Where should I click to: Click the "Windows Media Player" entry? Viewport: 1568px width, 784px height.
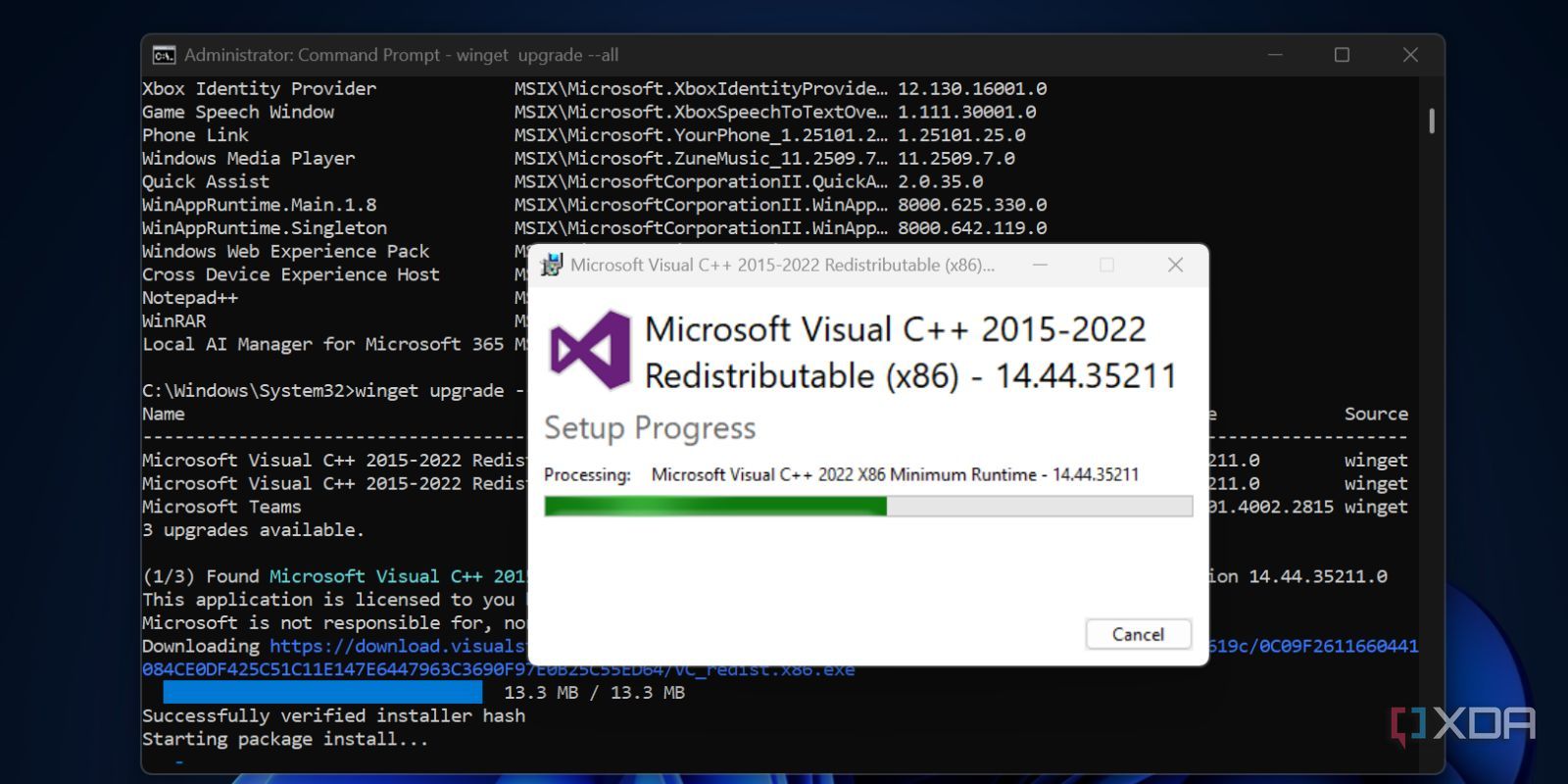point(248,158)
